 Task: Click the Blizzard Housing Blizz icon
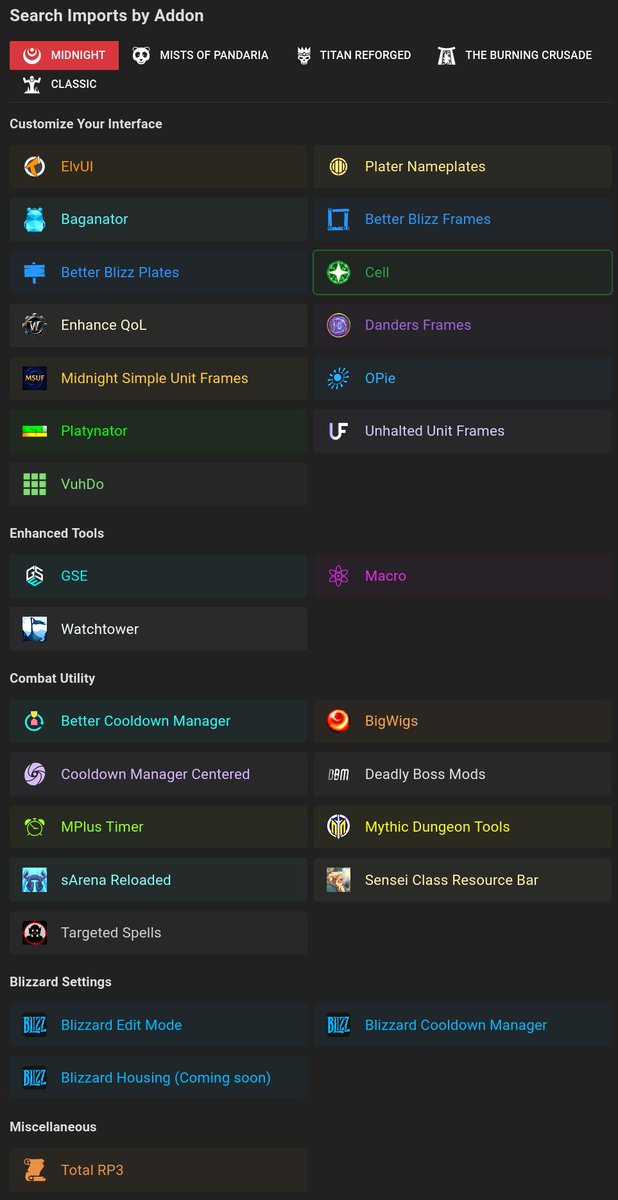click(x=35, y=1079)
